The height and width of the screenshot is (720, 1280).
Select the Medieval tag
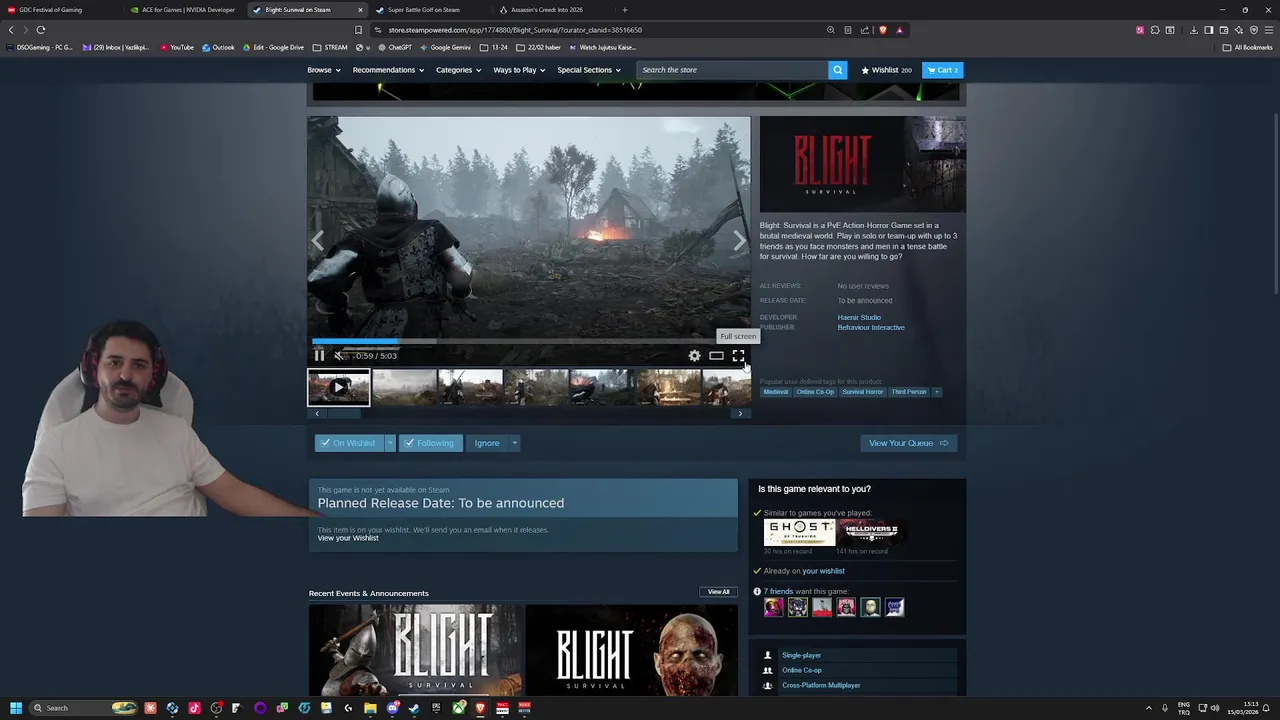point(775,392)
